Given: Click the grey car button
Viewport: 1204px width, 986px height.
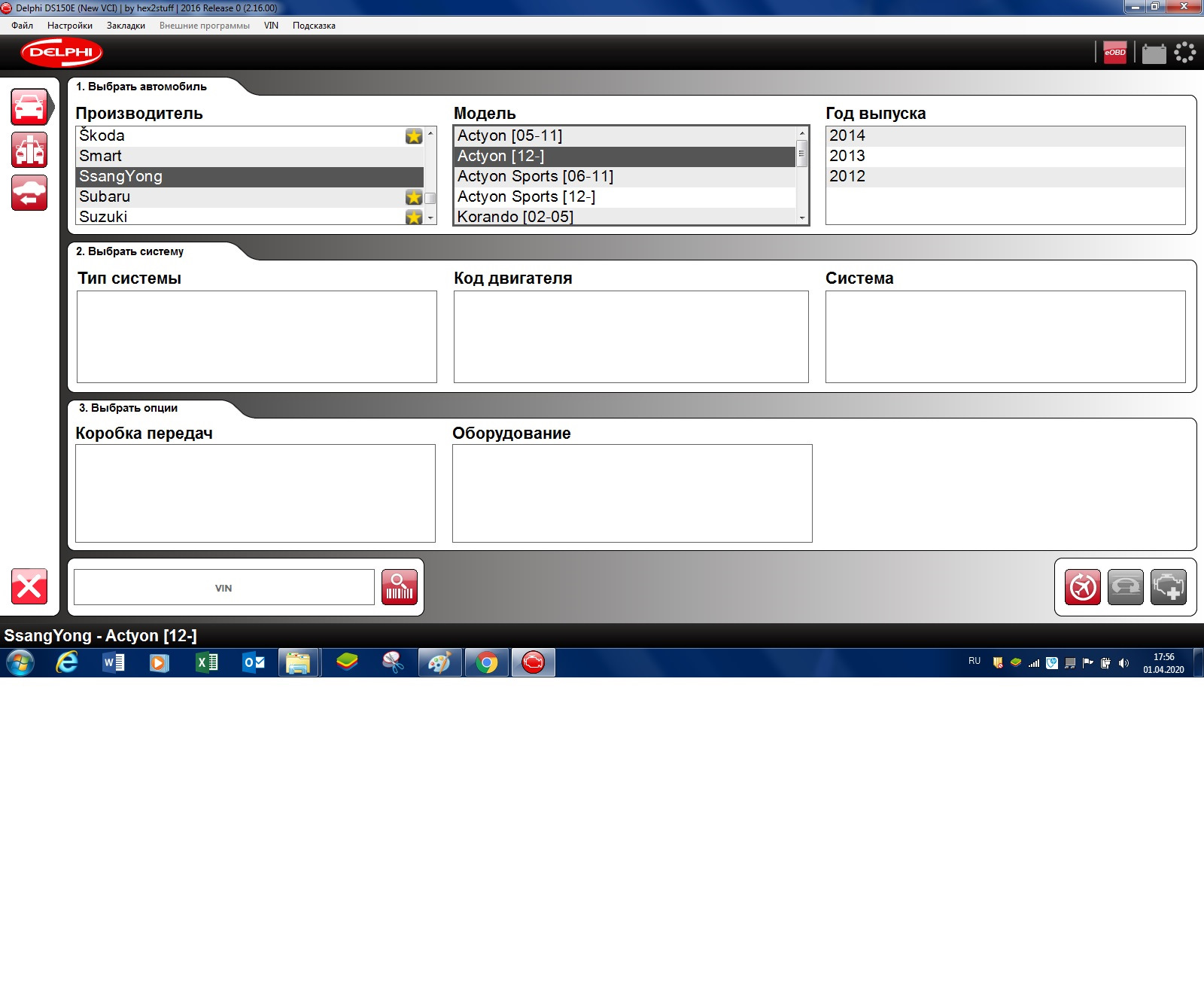Looking at the screenshot, I should (1126, 587).
